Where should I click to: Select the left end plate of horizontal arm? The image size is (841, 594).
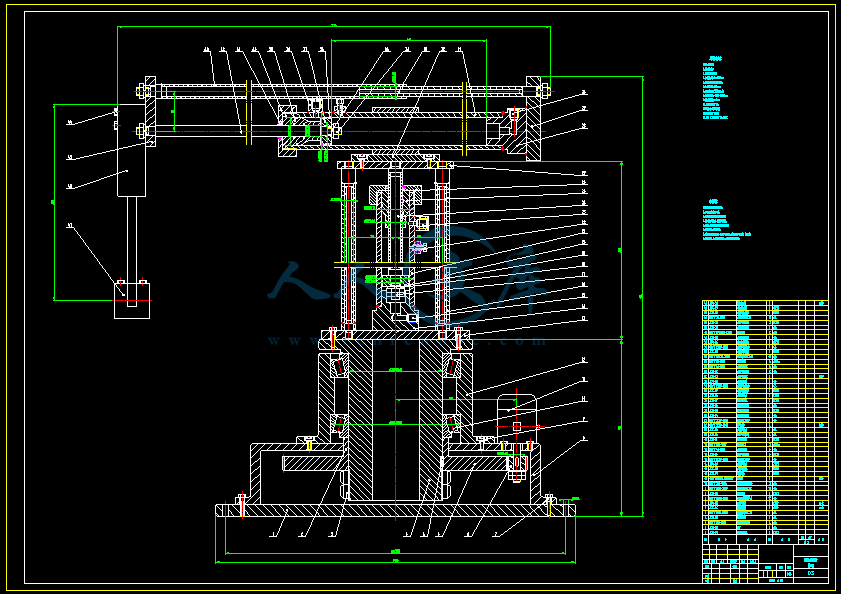point(151,112)
